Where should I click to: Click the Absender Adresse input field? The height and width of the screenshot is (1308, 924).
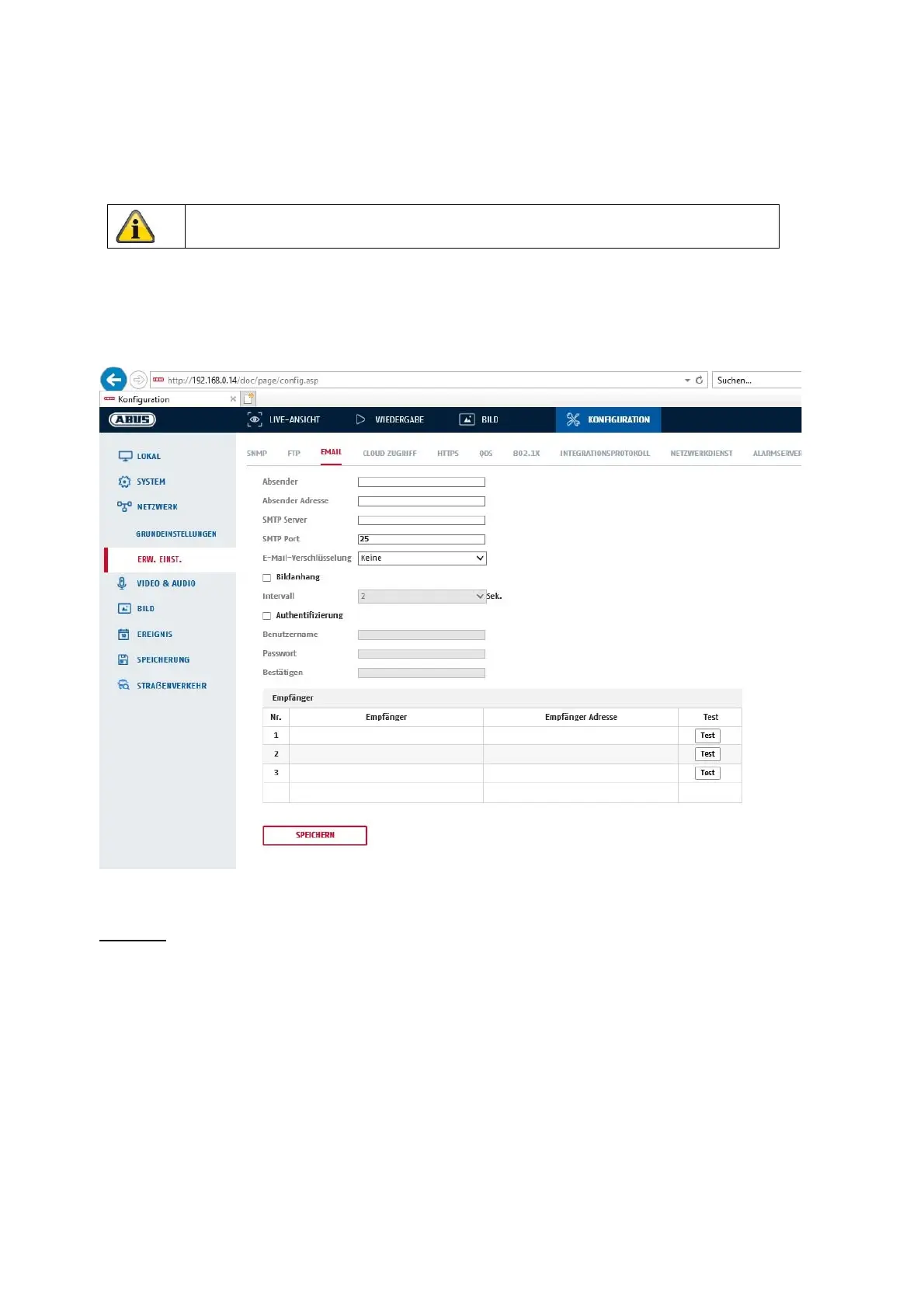(x=422, y=502)
